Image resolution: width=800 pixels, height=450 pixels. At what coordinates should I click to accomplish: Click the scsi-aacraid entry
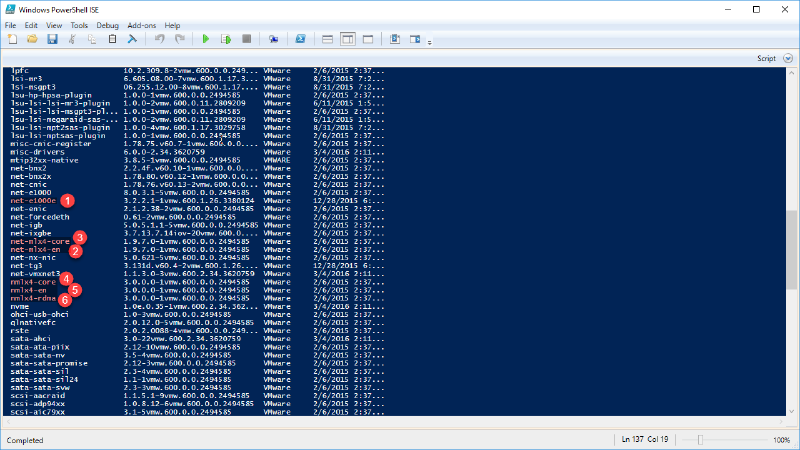tap(37, 395)
